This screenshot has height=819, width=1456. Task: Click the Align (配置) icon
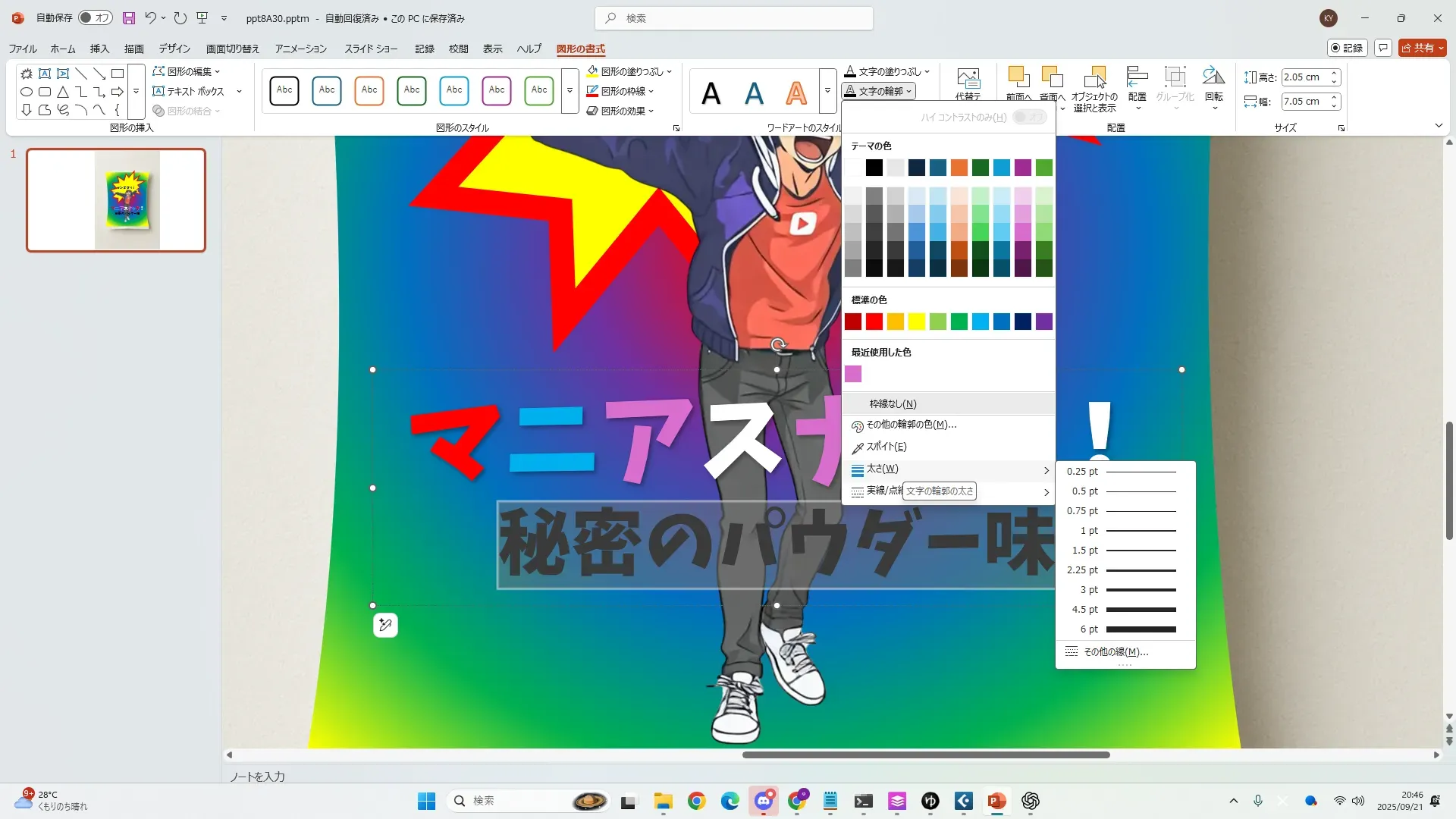point(1137,77)
